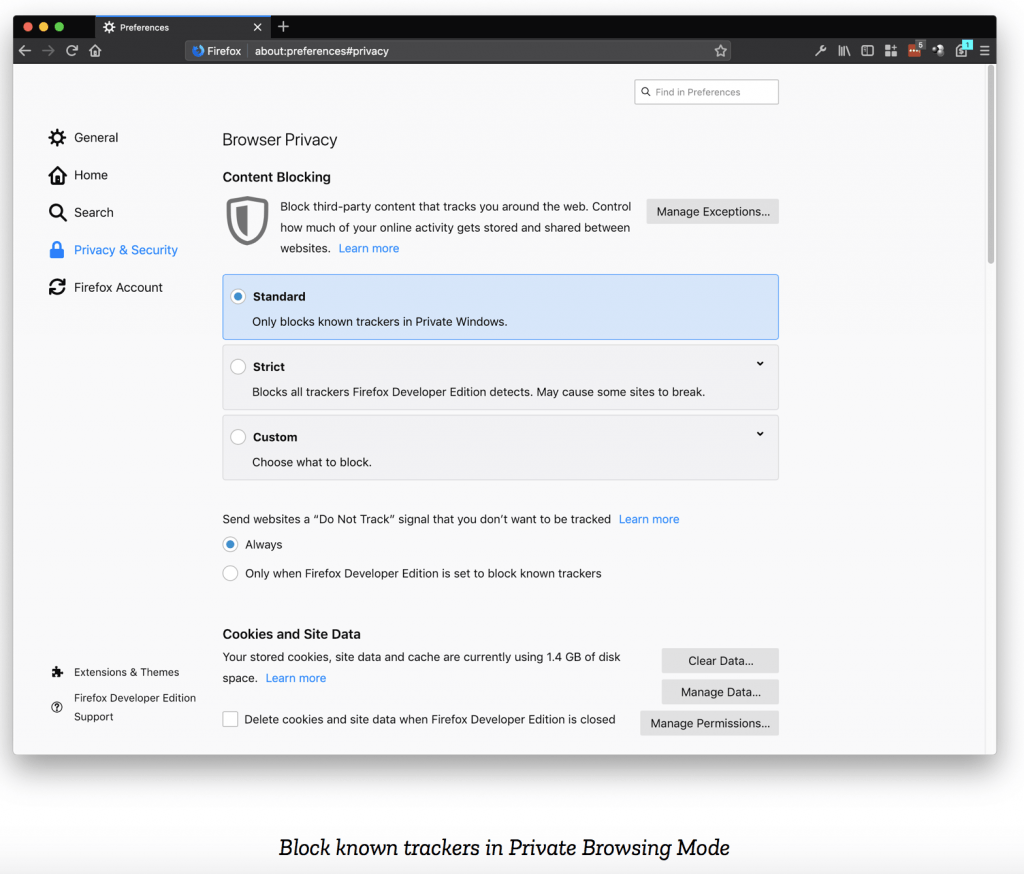Choose Custom content blocking option
This screenshot has height=874, width=1024.
237,437
